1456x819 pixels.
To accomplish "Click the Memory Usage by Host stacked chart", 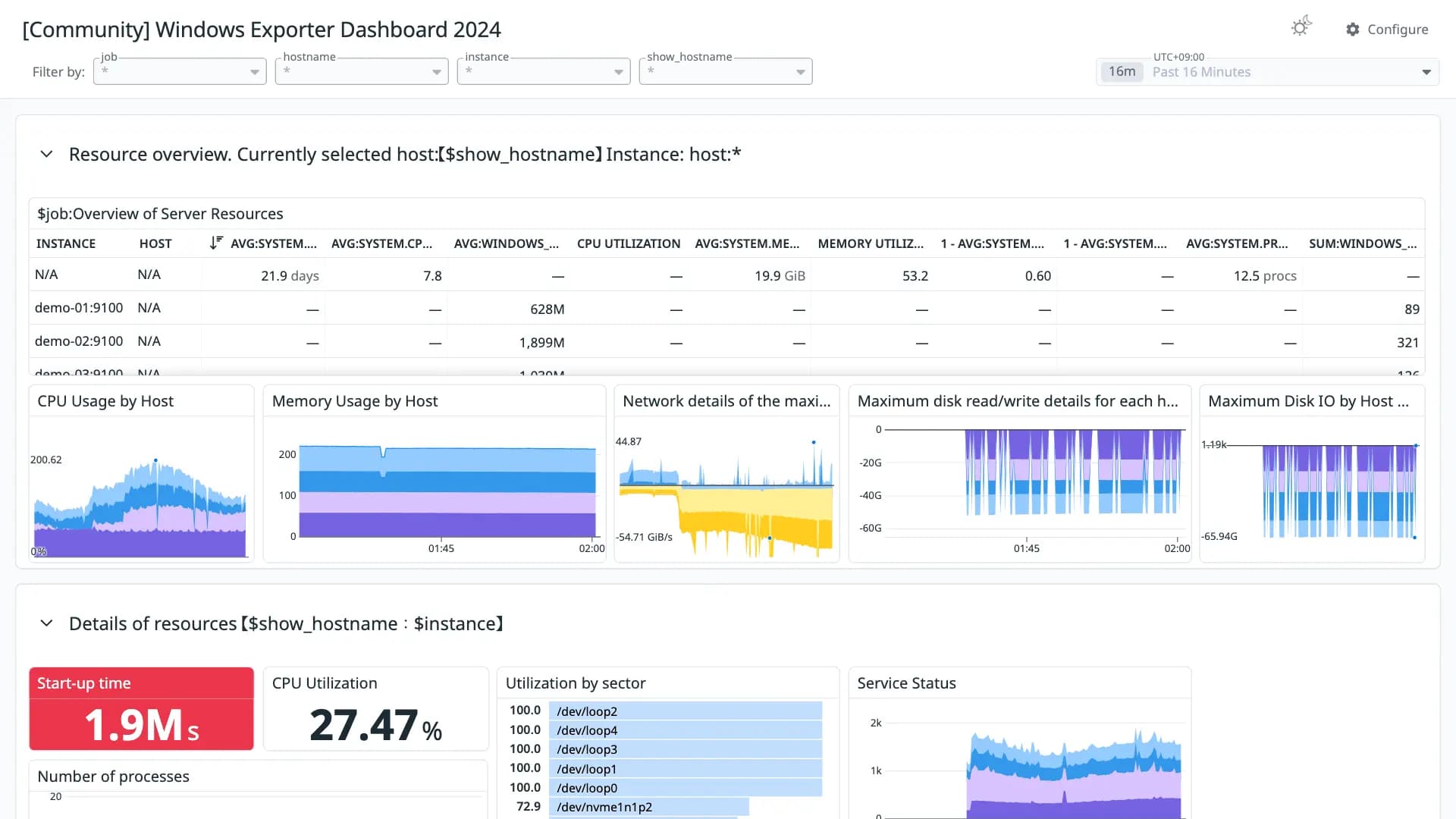I will pos(447,491).
